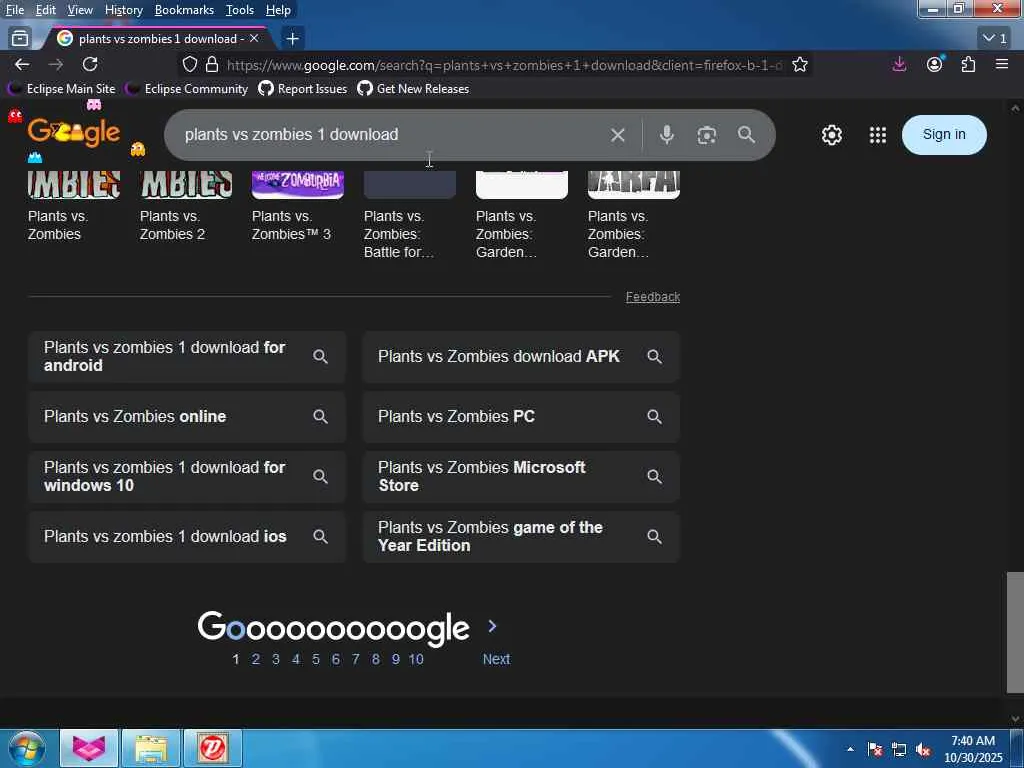Open Eclipse Main Site bookmark
1024x768 pixels.
point(63,89)
